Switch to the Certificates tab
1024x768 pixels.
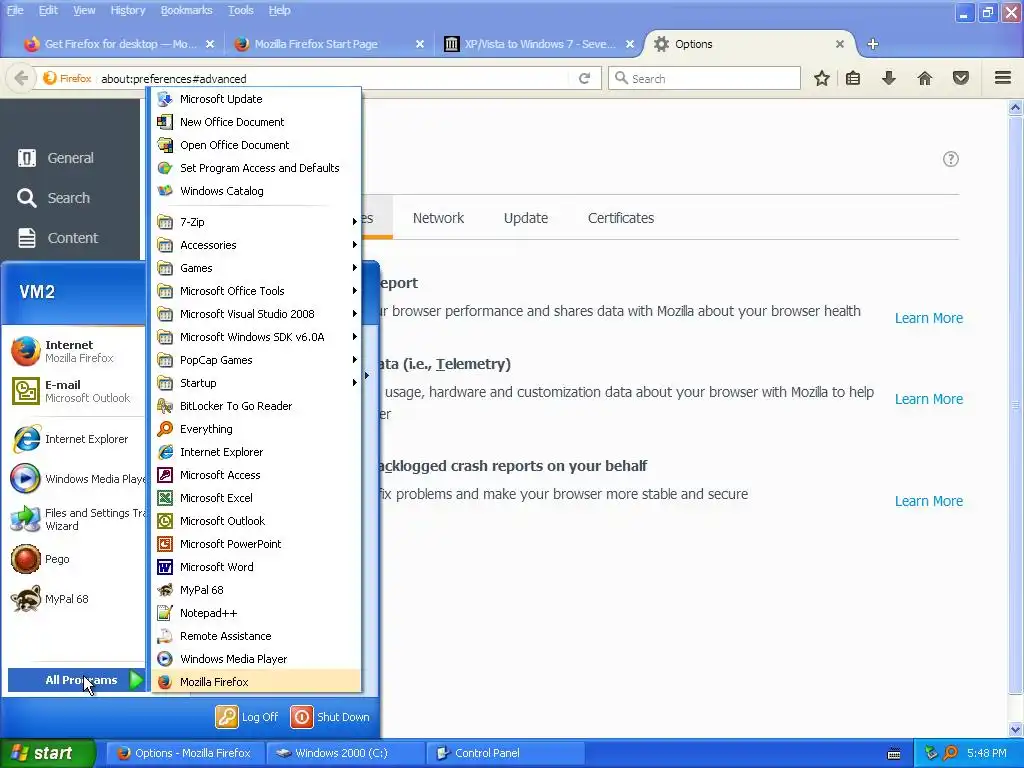coord(620,217)
